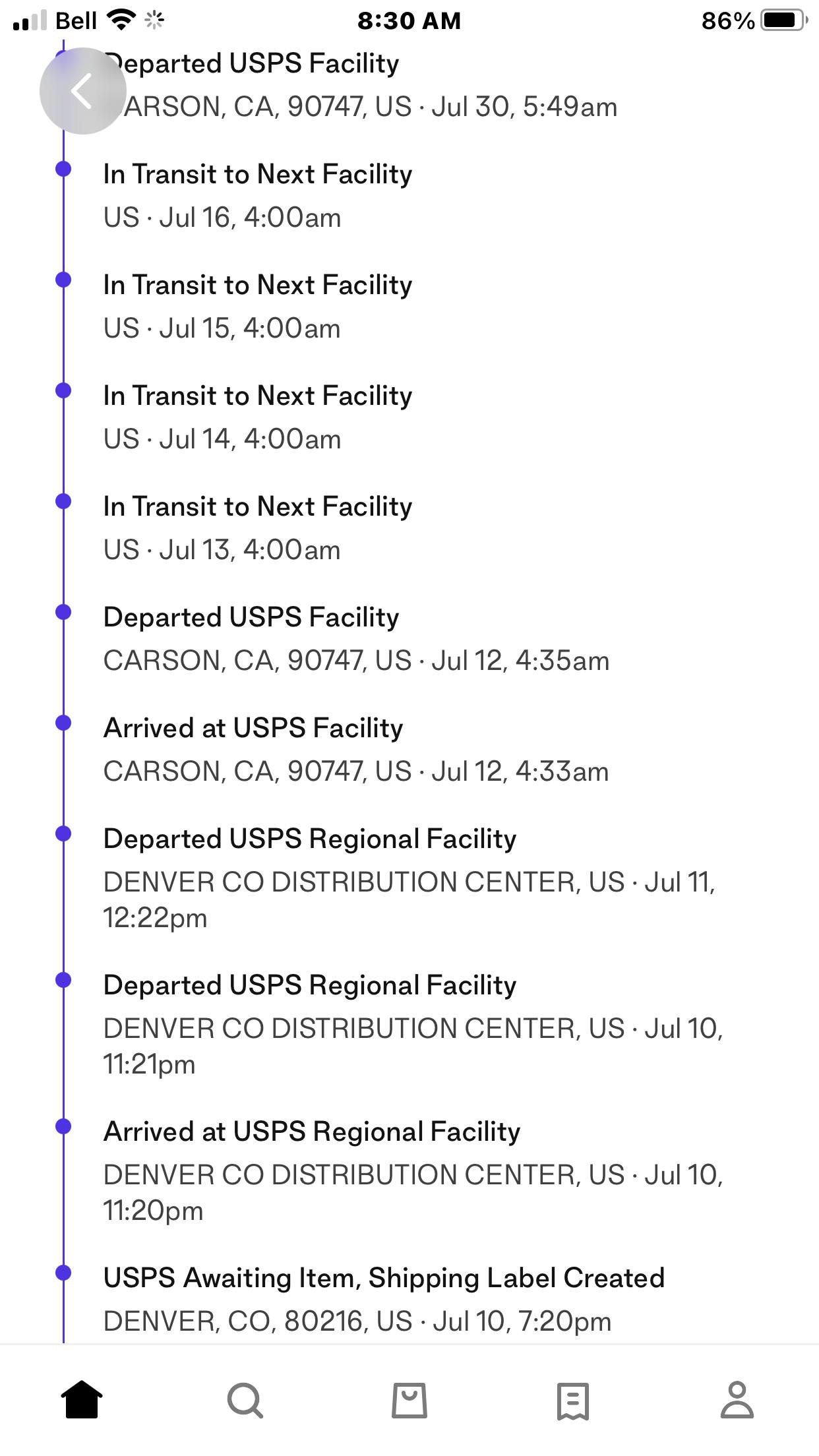This screenshot has width=819, height=1456.
Task: Tap the 8:30 AM clock
Action: (x=409, y=20)
